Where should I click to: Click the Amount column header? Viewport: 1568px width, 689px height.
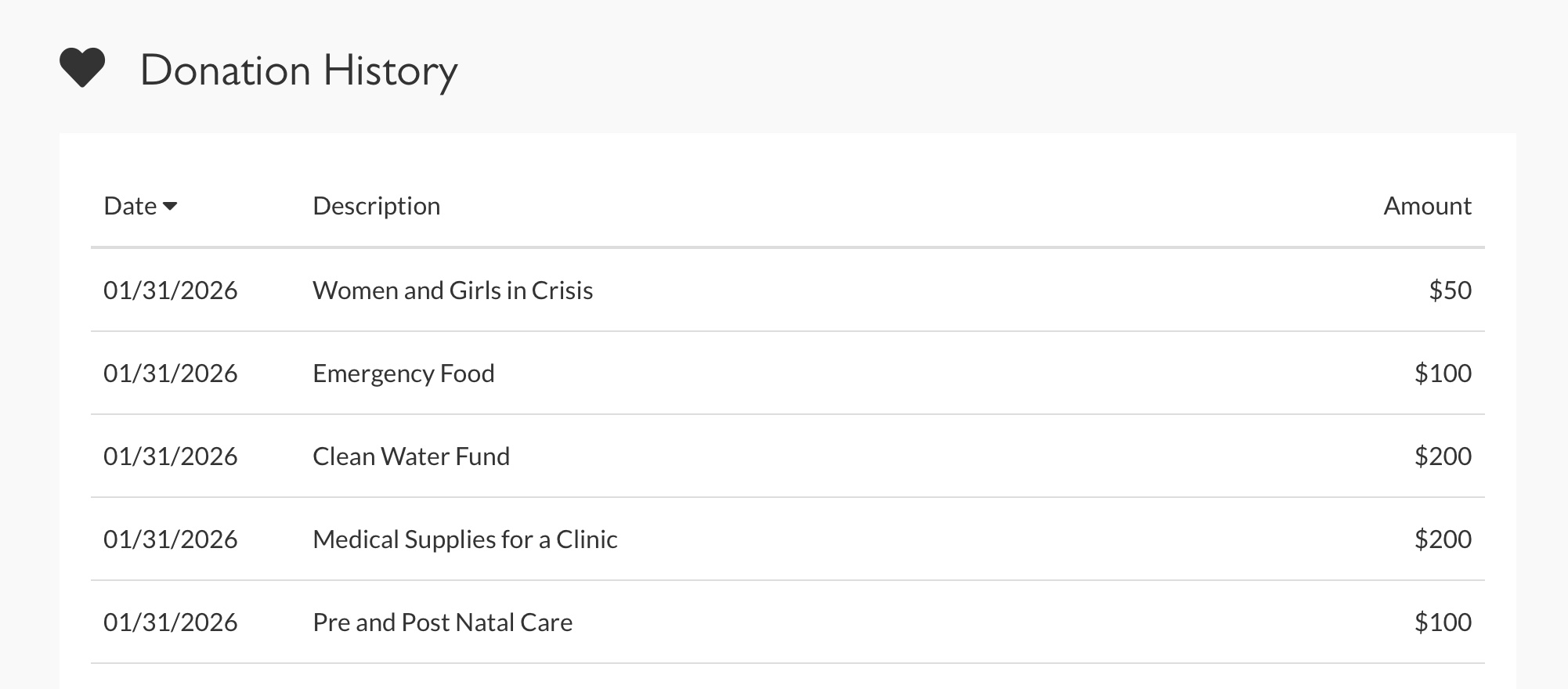[1427, 206]
